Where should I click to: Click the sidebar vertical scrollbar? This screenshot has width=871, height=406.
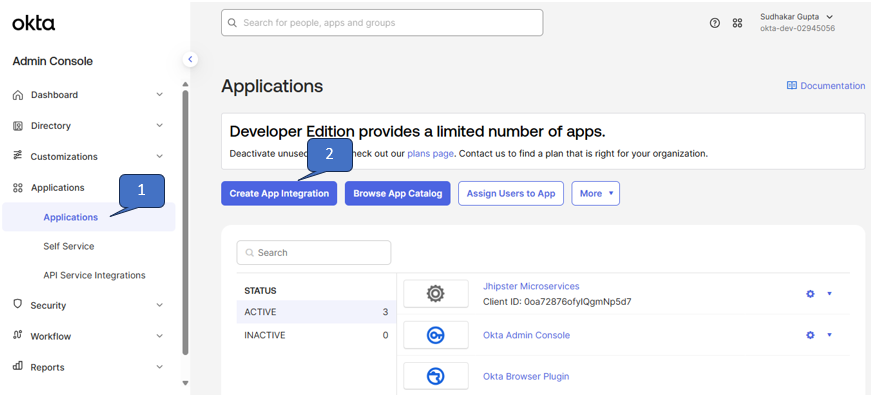click(x=186, y=222)
